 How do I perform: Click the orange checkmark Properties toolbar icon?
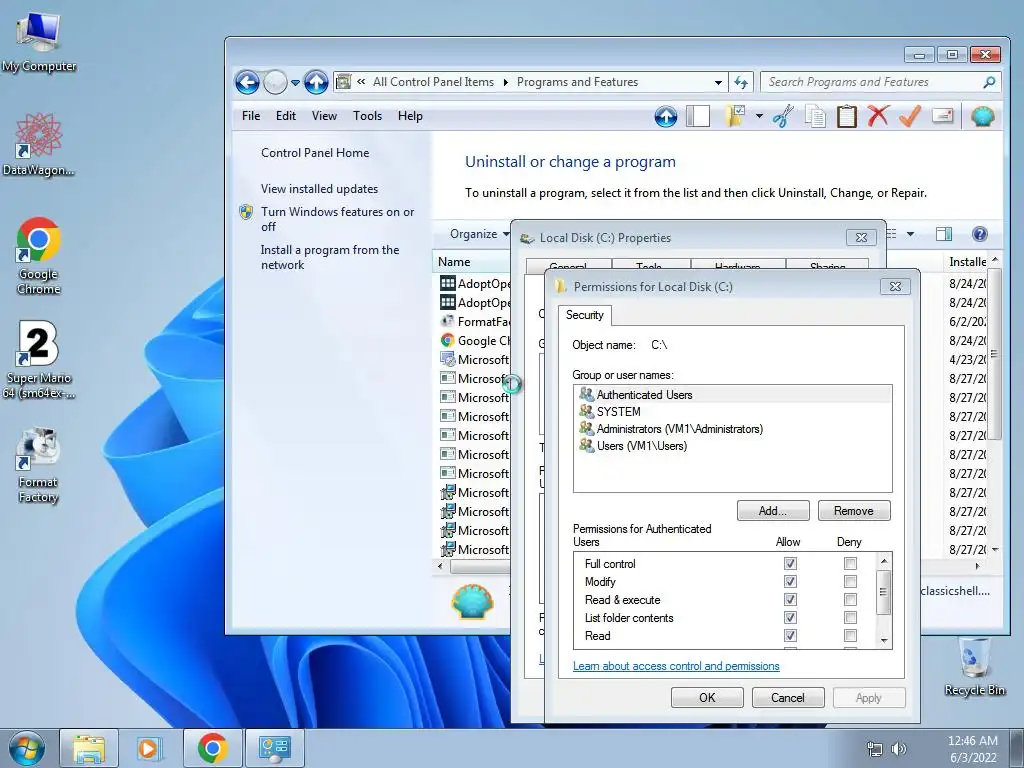[910, 116]
